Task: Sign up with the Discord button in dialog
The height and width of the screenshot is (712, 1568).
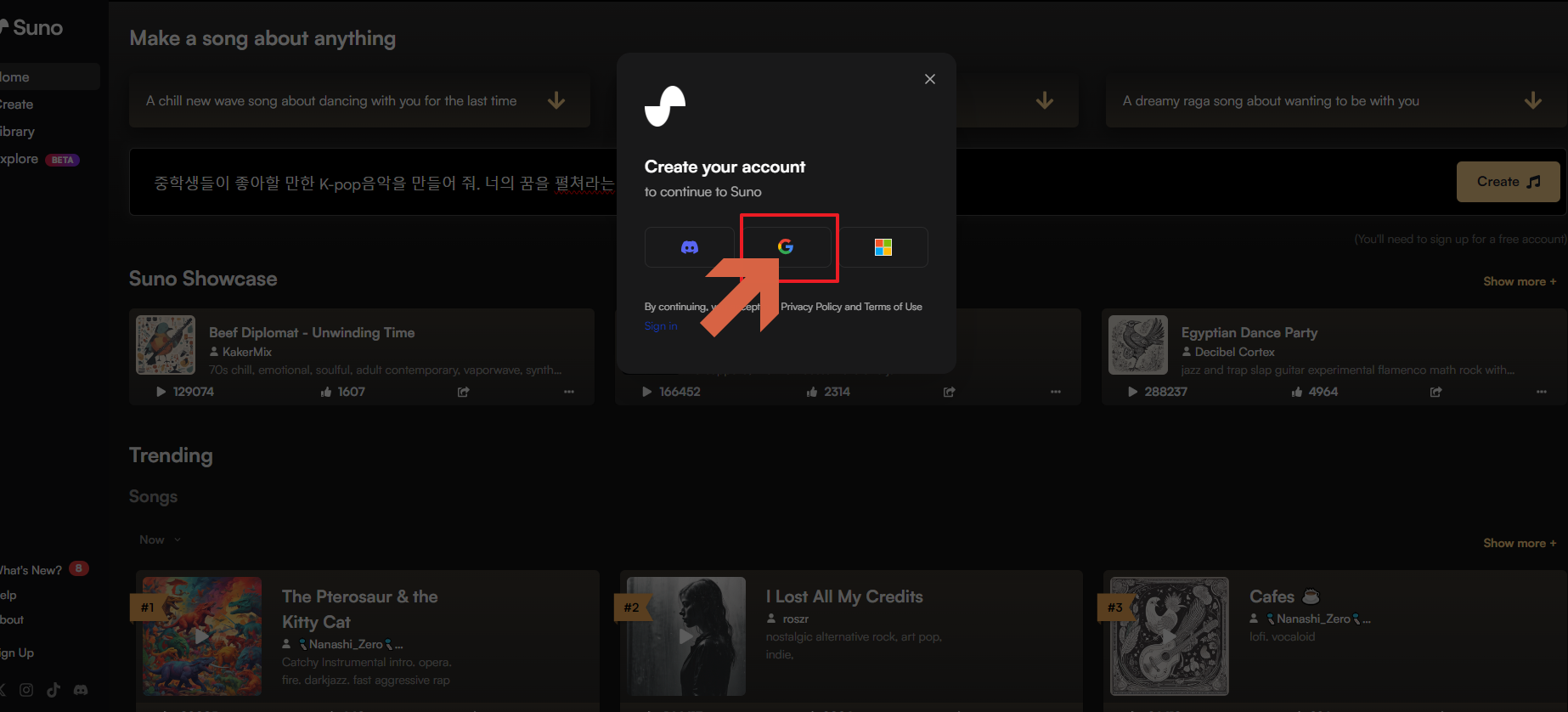Action: point(689,247)
